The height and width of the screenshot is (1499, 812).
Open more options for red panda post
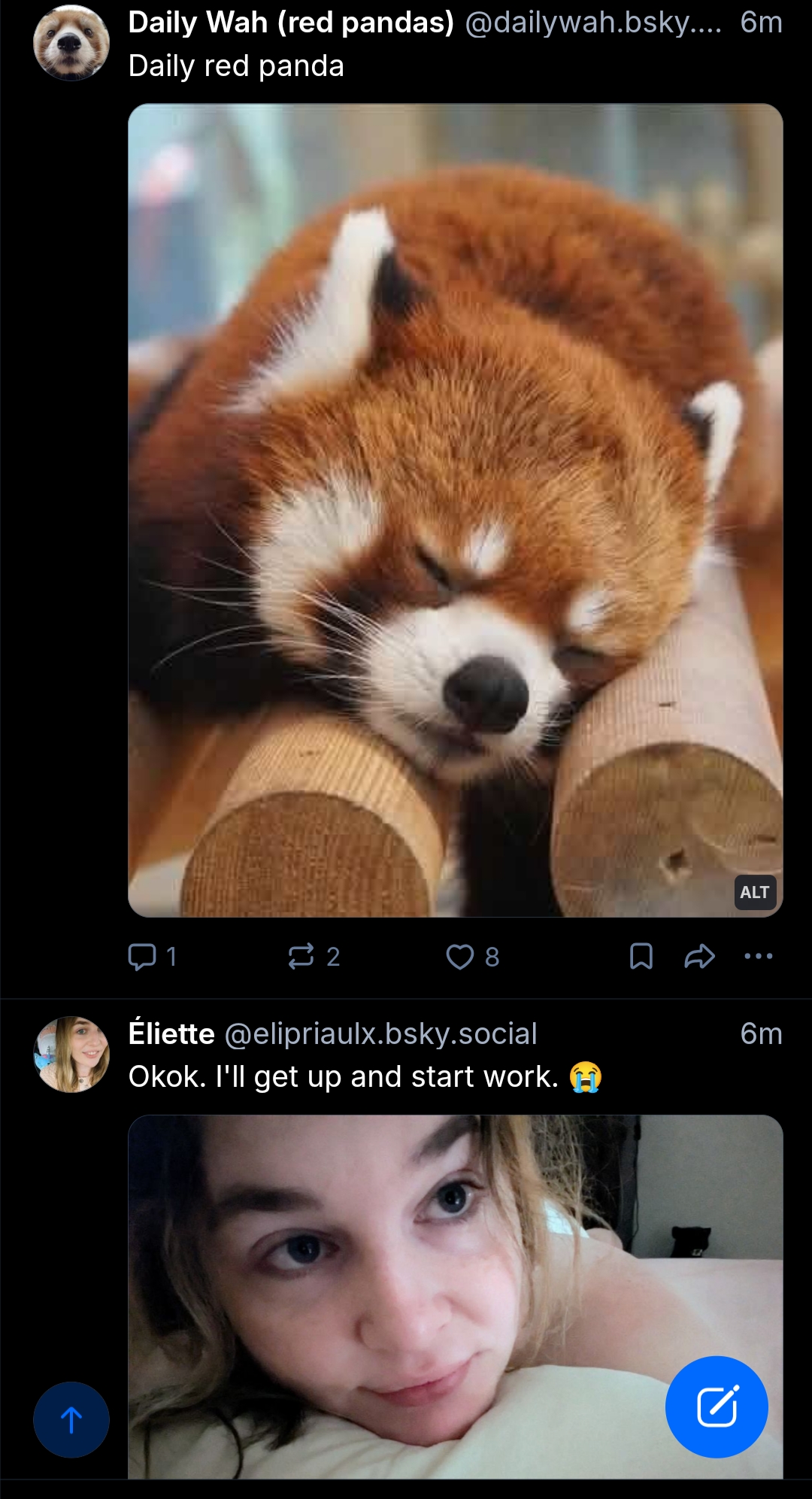pyautogui.click(x=758, y=956)
